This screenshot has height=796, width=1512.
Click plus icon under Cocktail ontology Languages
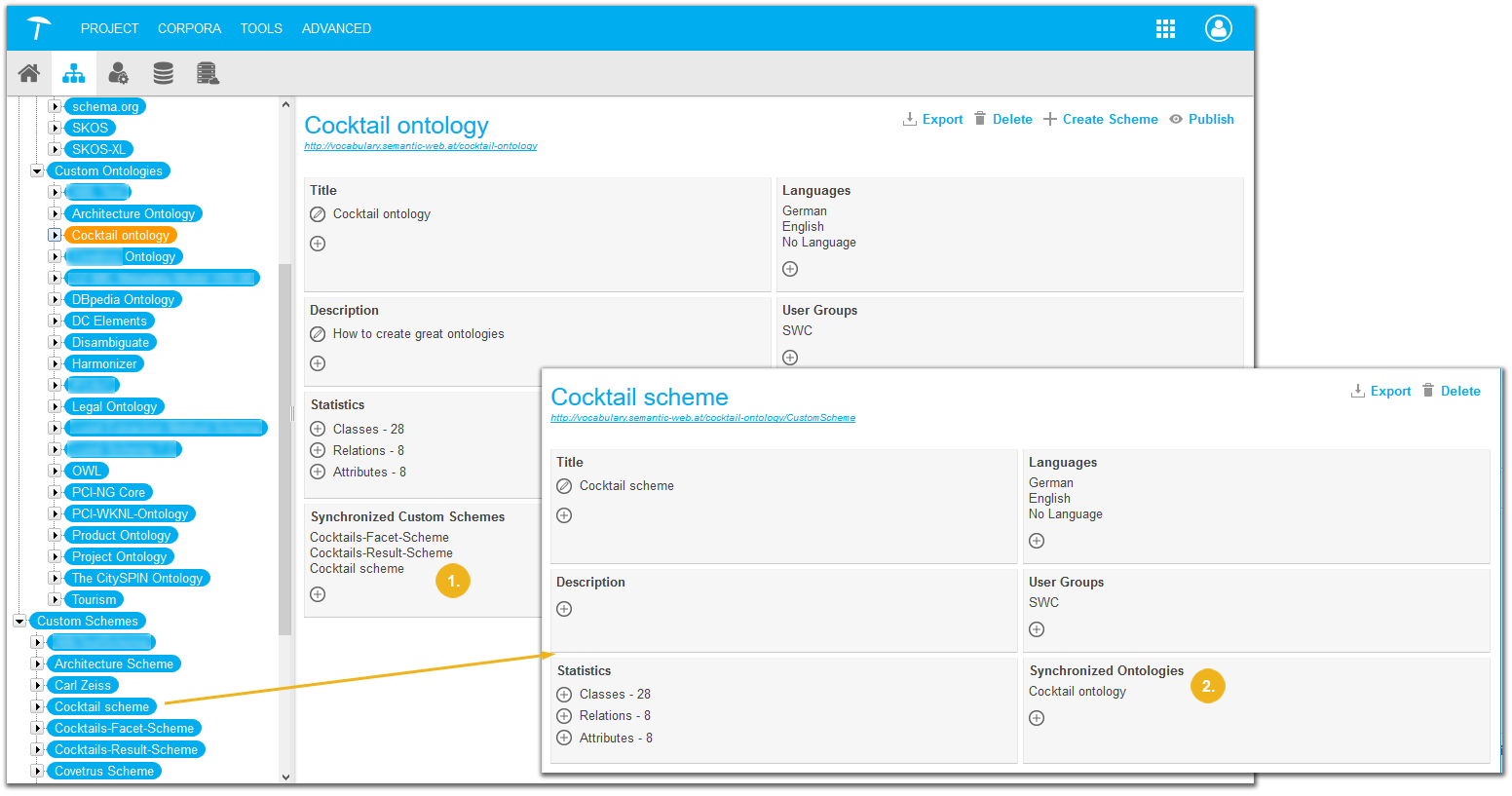pos(790,269)
